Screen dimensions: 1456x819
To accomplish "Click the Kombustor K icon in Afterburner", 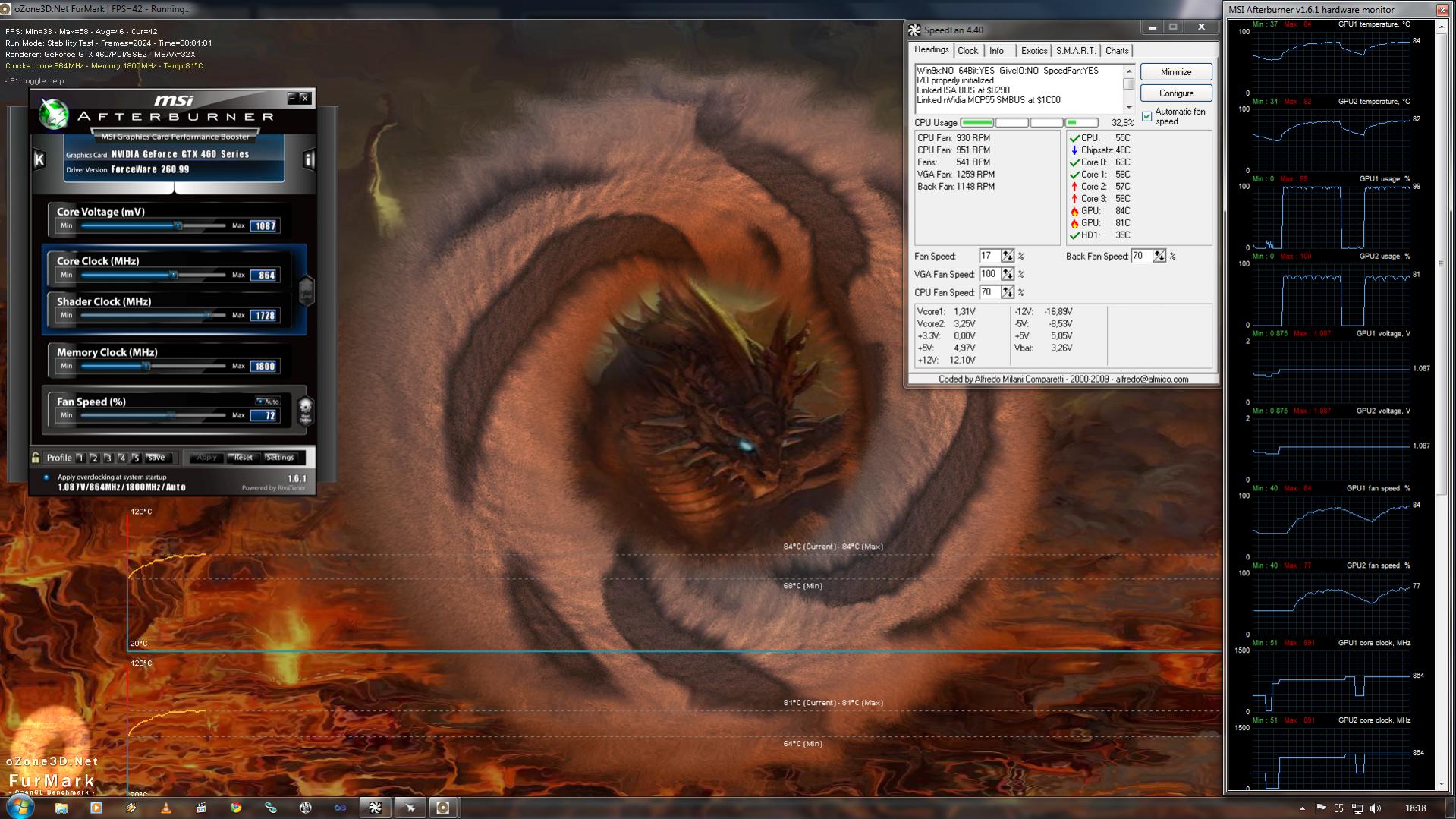I will click(x=39, y=159).
